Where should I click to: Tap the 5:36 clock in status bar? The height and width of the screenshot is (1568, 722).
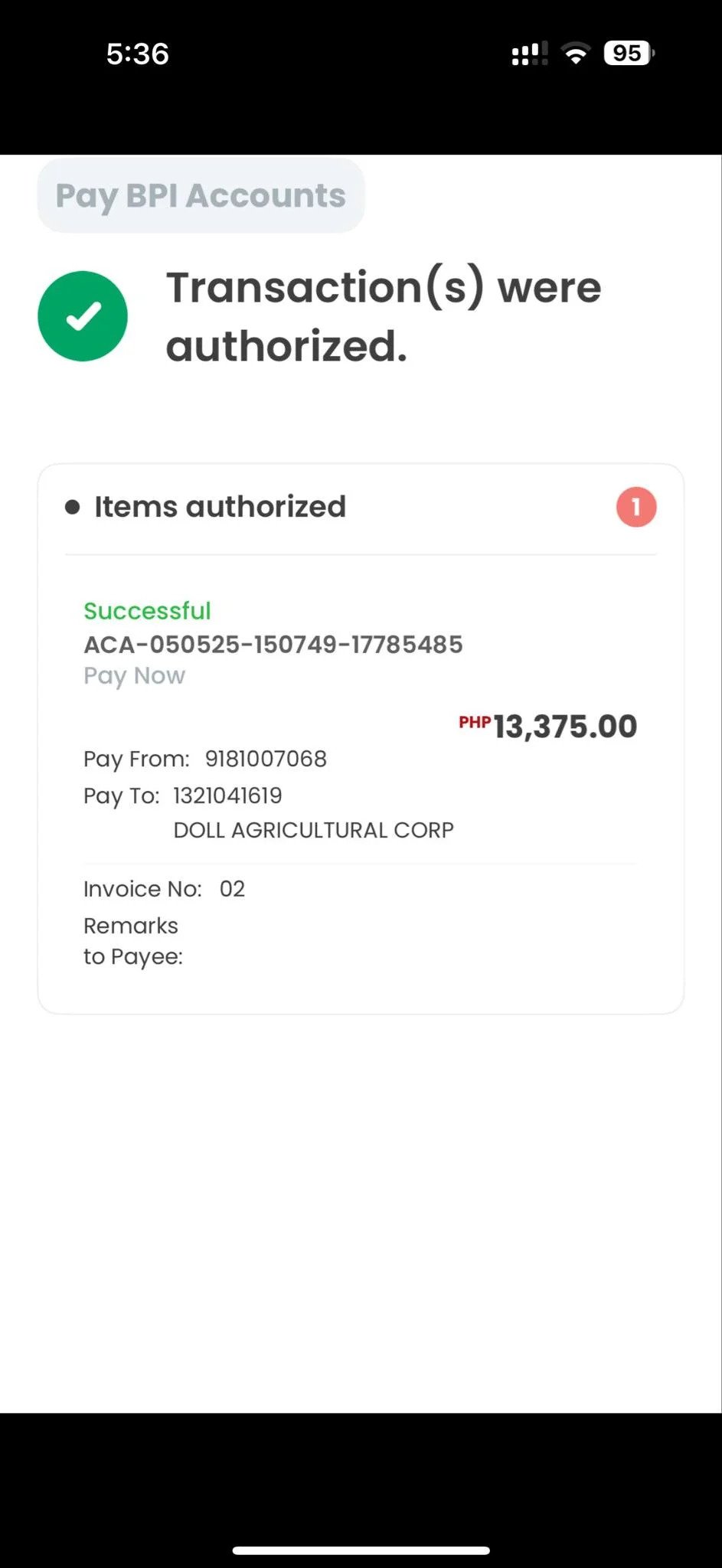coord(138,54)
